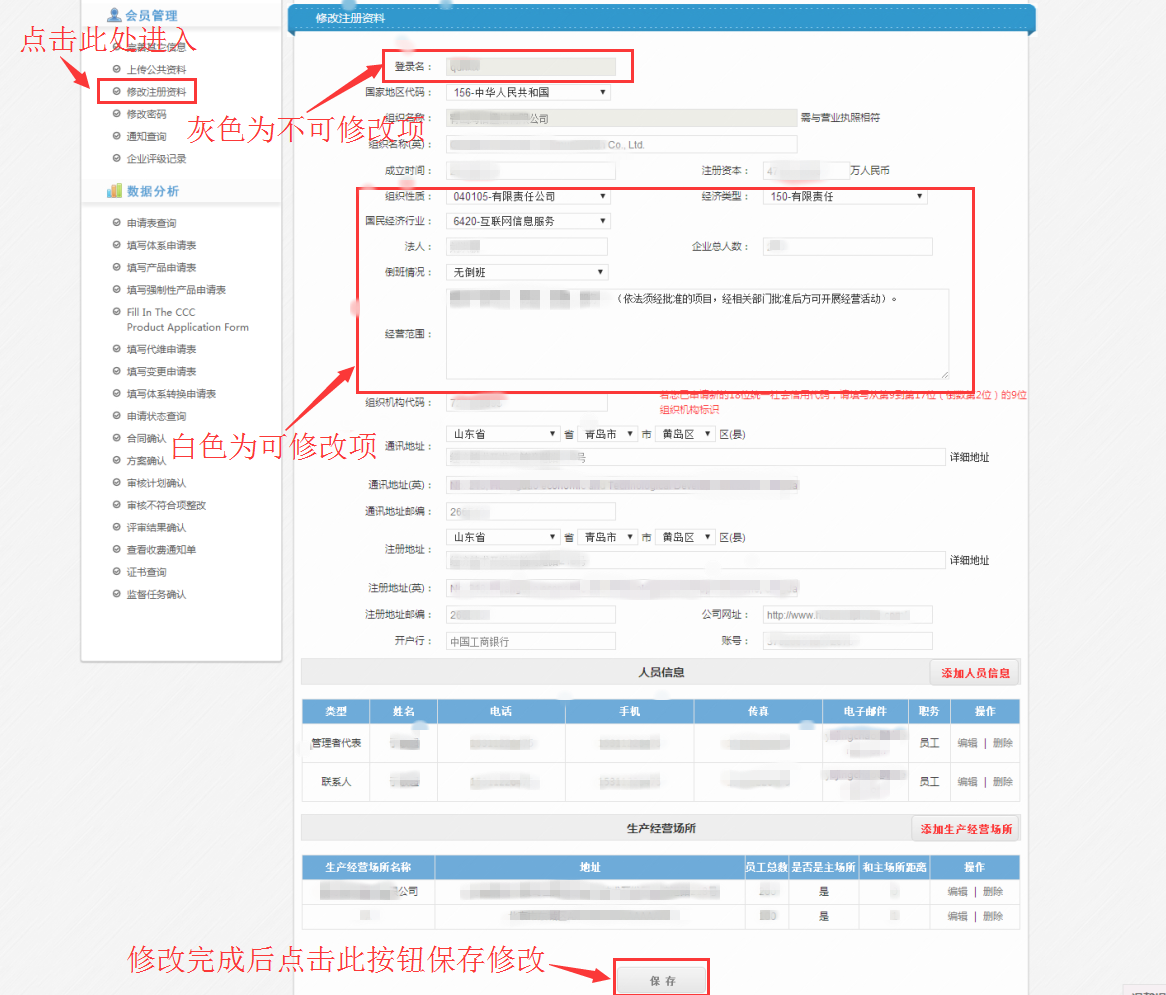The image size is (1166, 995).
Task: Open 修改密码 menu item
Action: tap(146, 114)
